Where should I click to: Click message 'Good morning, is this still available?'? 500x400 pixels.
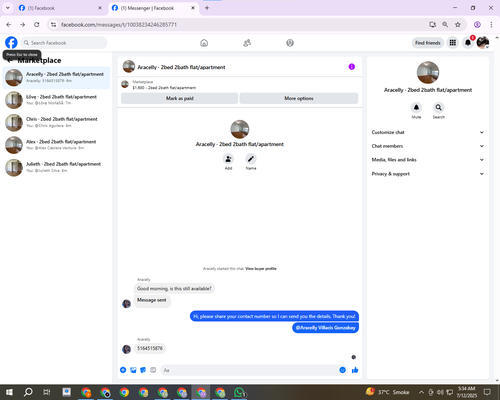(174, 289)
